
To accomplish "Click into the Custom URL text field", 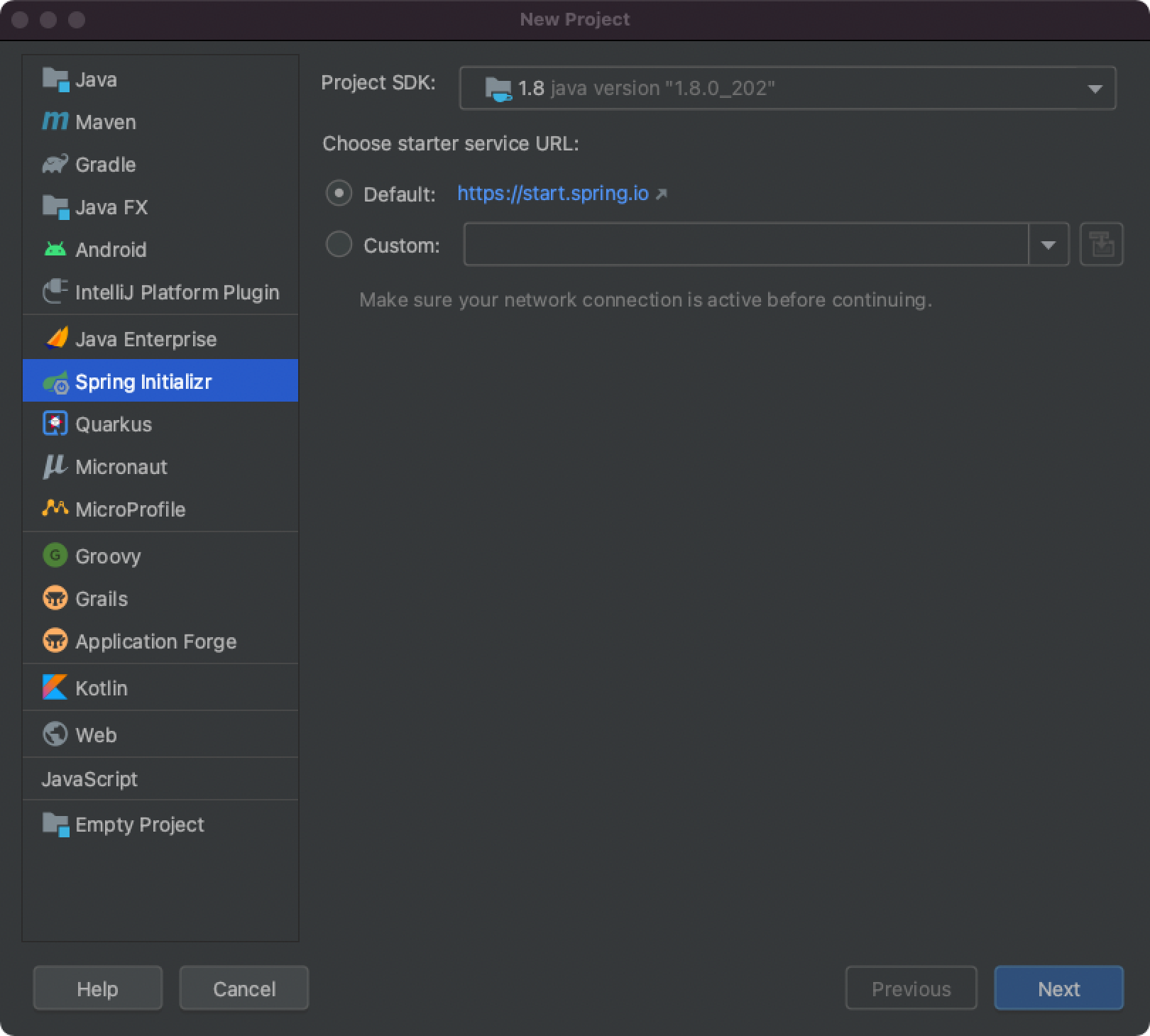I will 745,245.
